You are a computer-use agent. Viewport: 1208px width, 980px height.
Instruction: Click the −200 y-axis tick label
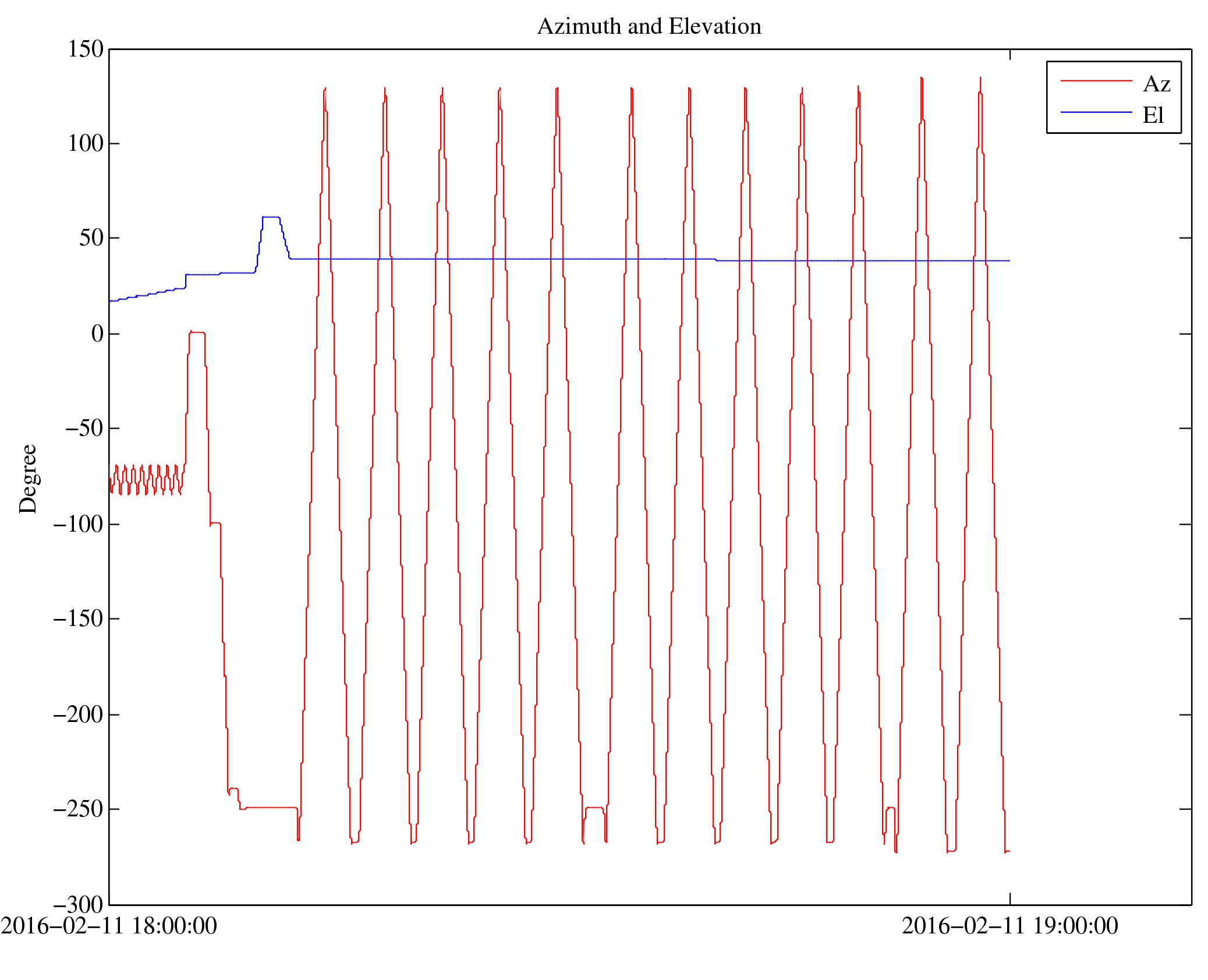[78, 714]
